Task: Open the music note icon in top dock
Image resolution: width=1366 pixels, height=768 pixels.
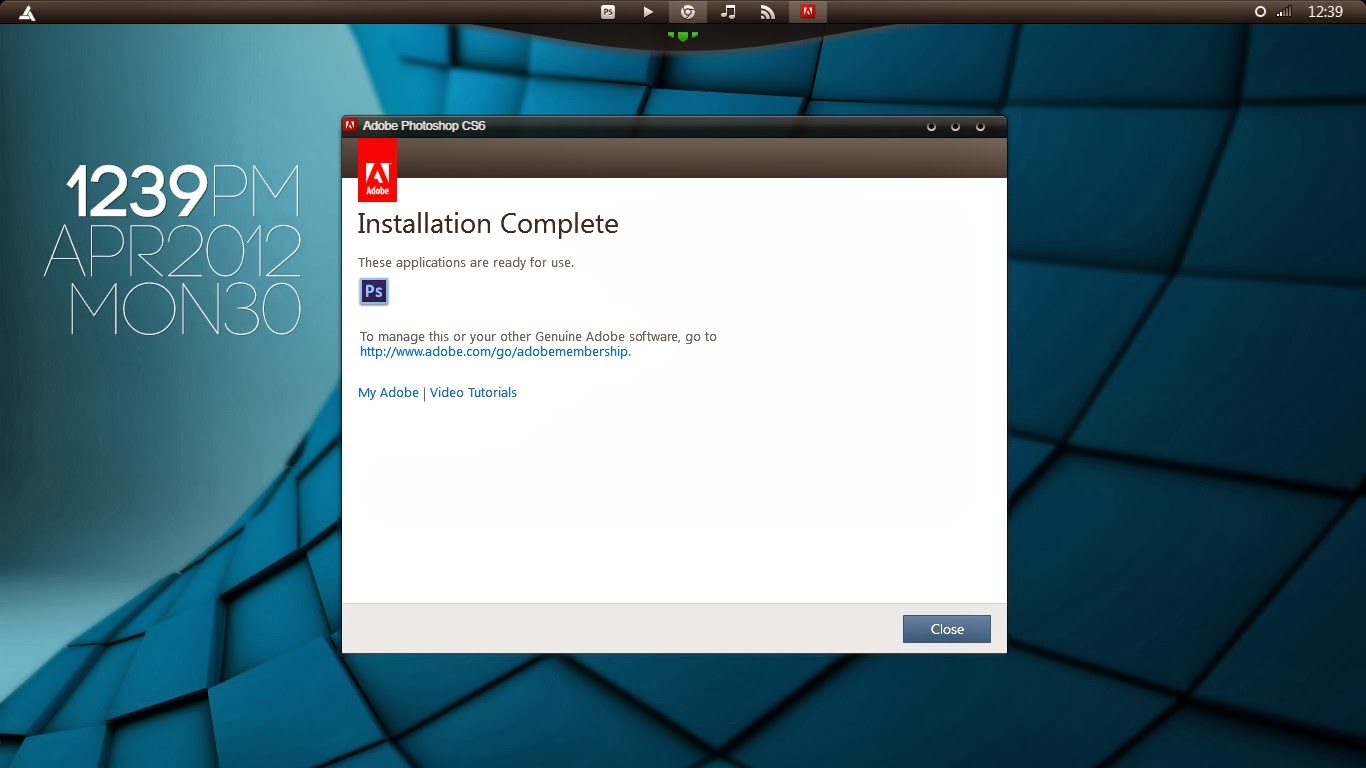Action: tap(728, 12)
